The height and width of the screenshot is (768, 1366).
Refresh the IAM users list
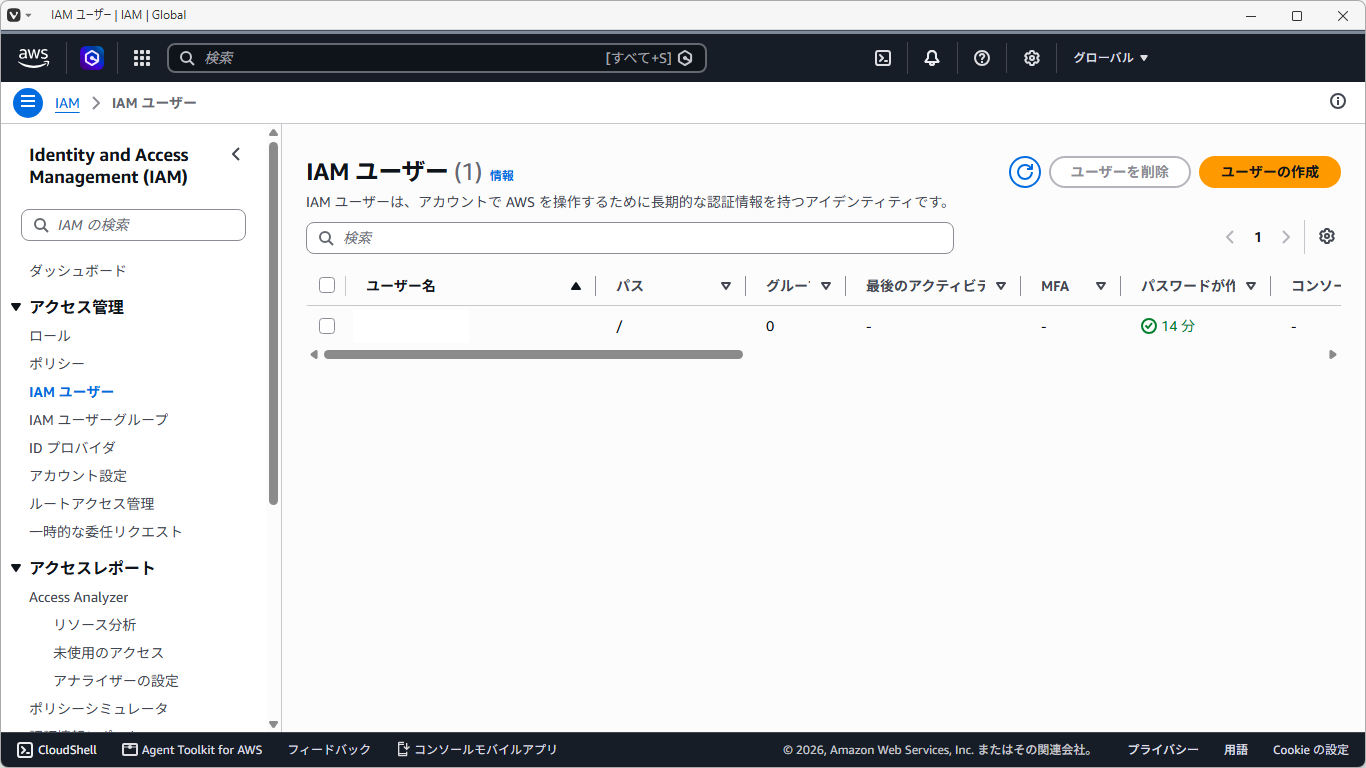pyautogui.click(x=1024, y=172)
